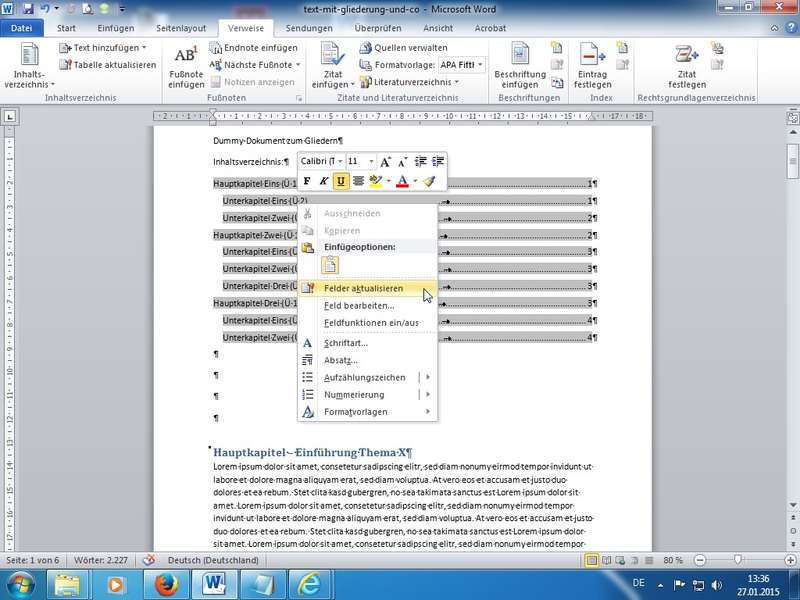
Task: Switch to the Seitenlayout ribbon tab
Action: click(181, 28)
